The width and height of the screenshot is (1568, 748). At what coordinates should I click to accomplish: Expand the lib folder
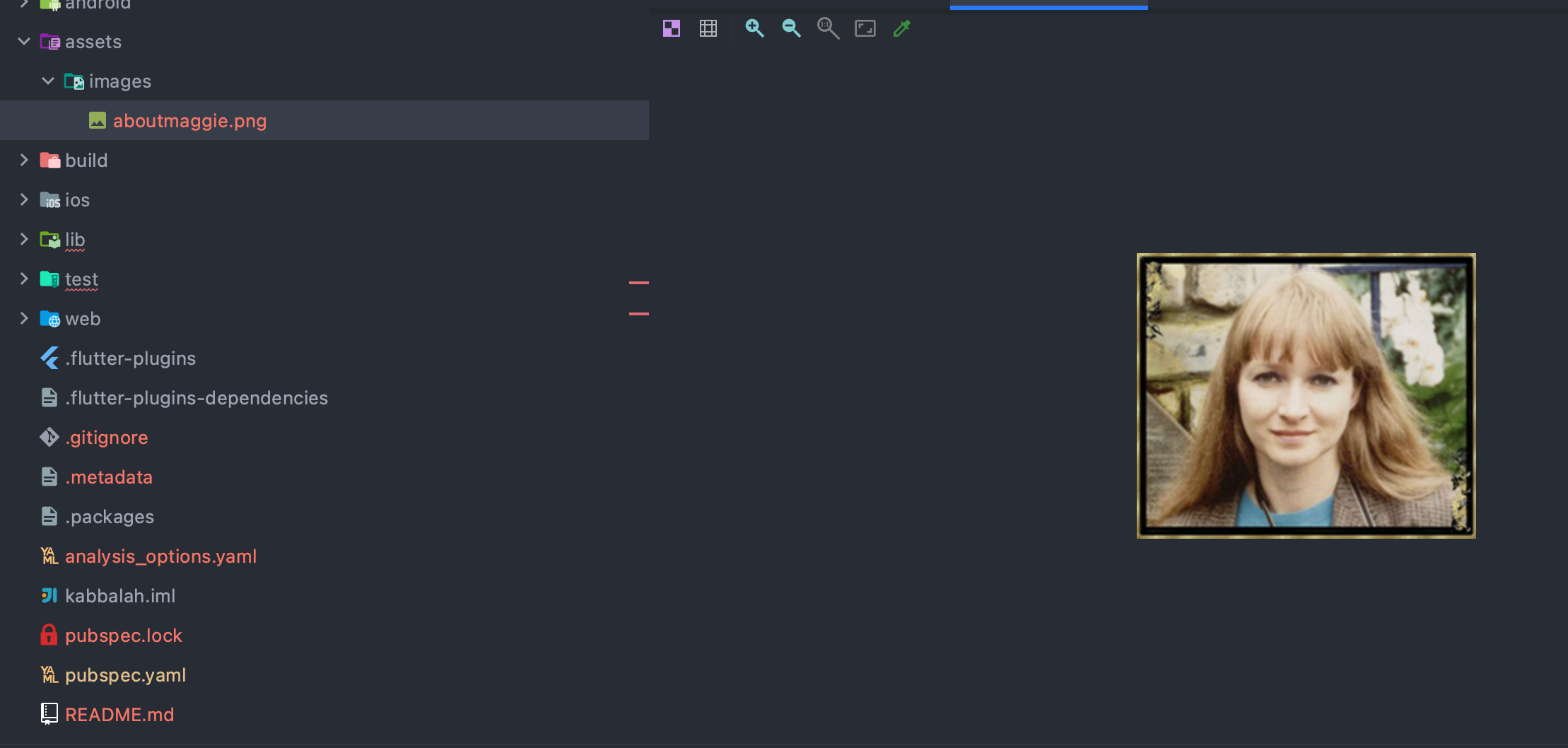pyautogui.click(x=24, y=240)
